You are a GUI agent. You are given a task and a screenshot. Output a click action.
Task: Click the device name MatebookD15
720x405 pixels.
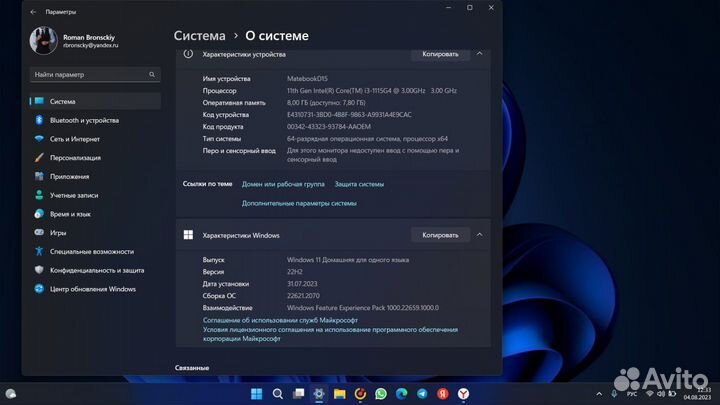307,79
